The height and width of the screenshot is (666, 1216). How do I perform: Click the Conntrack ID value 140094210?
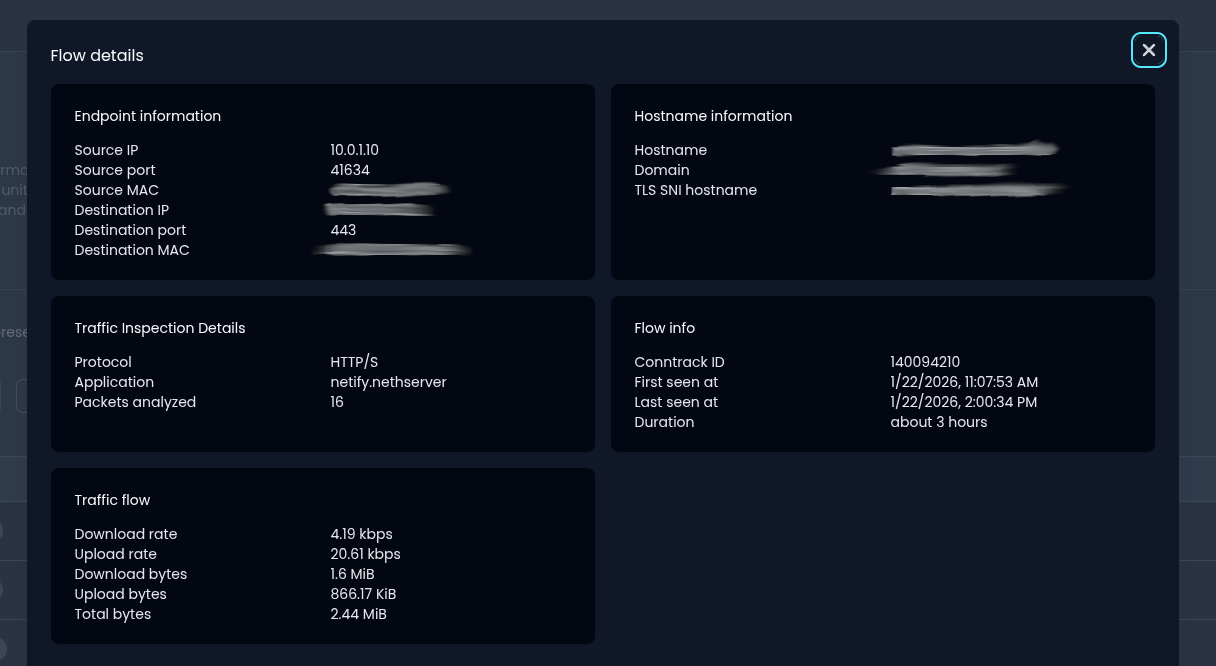coord(925,362)
